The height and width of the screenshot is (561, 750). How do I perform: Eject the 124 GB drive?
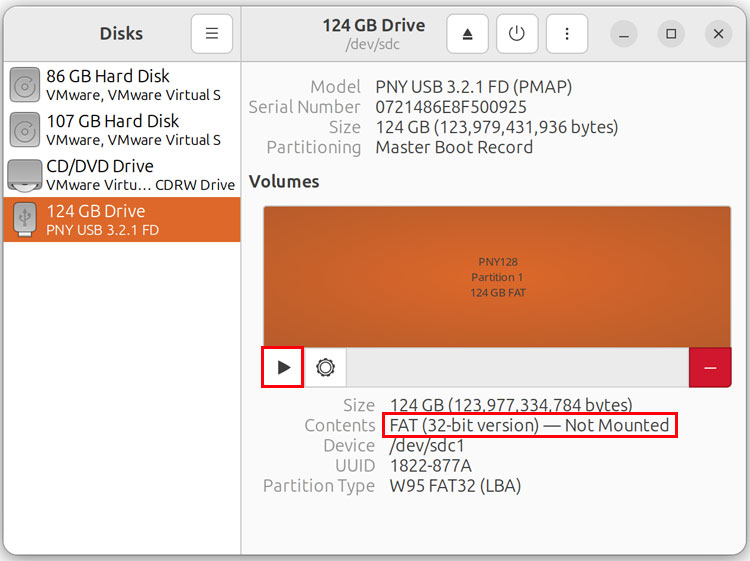(x=467, y=34)
